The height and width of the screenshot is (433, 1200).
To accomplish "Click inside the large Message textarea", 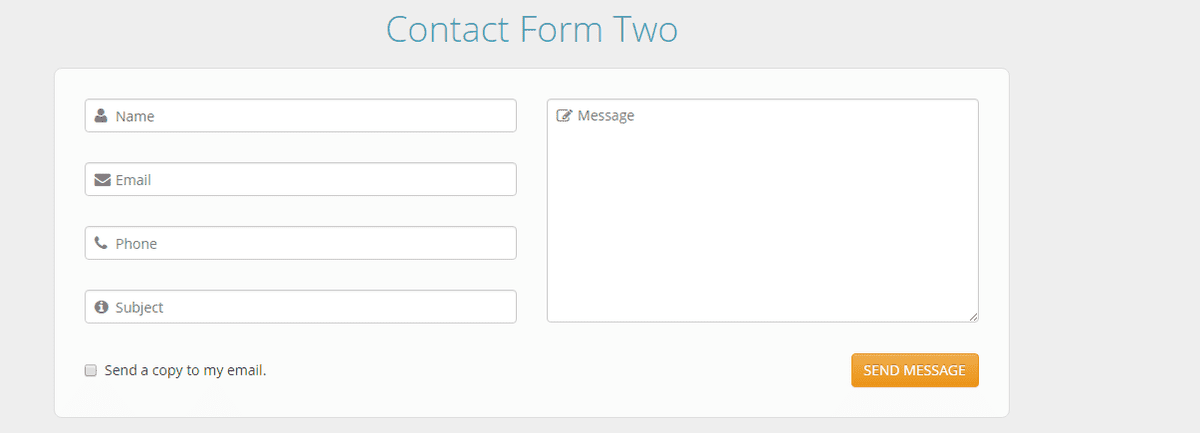I will (762, 220).
